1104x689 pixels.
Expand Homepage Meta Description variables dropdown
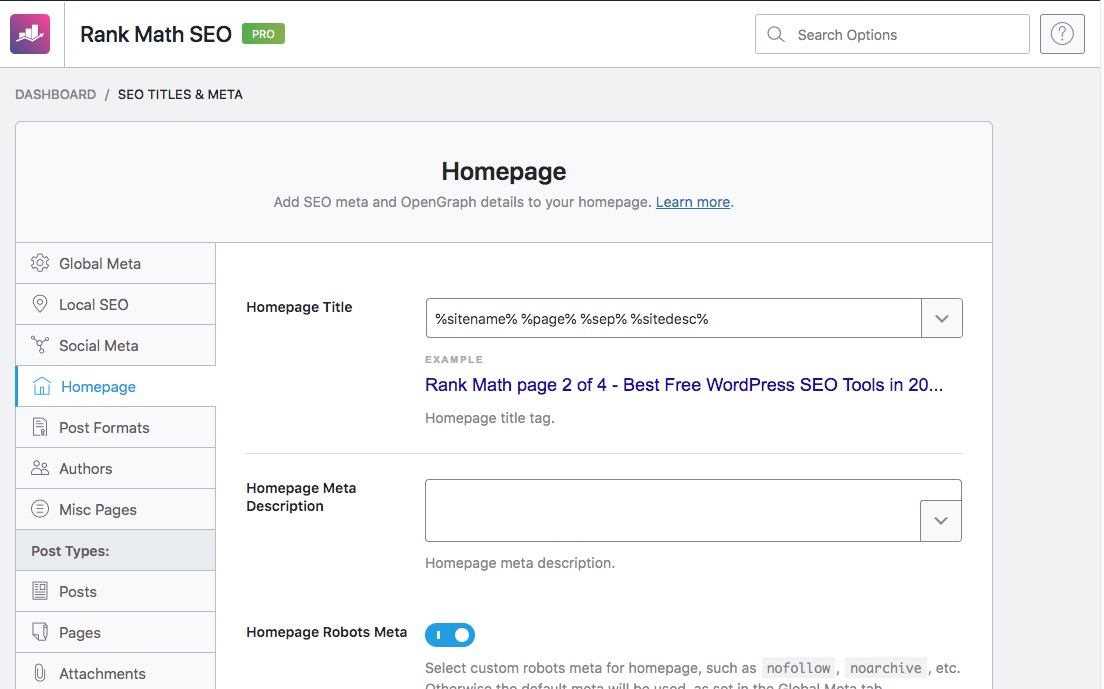[x=941, y=521]
